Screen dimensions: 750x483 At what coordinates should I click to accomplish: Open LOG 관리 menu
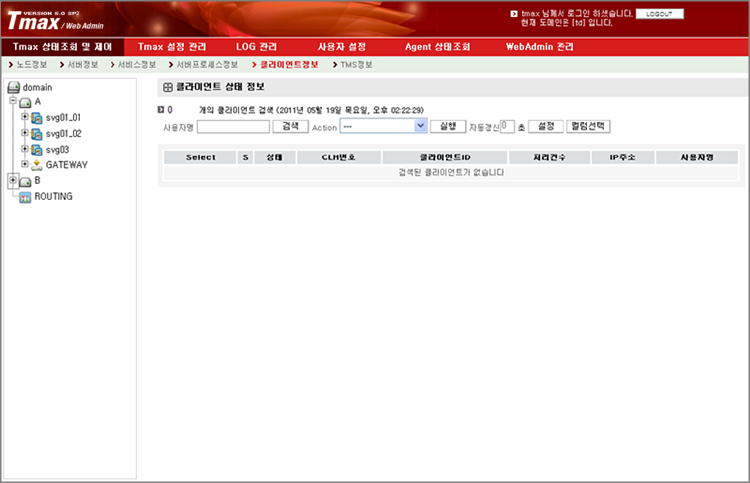point(256,47)
